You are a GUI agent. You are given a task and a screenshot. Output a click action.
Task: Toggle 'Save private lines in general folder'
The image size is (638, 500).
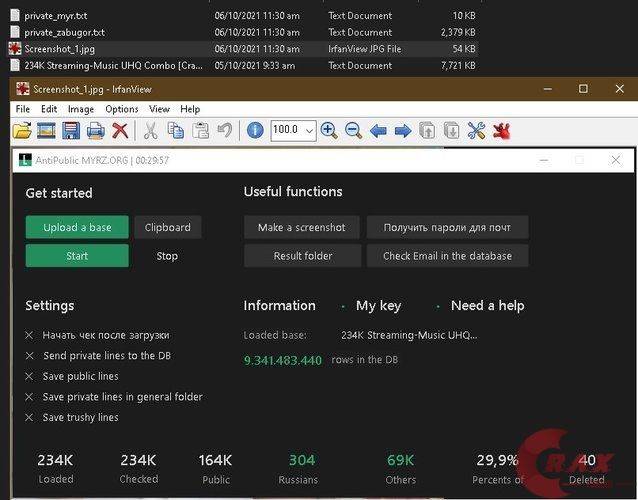click(29, 397)
